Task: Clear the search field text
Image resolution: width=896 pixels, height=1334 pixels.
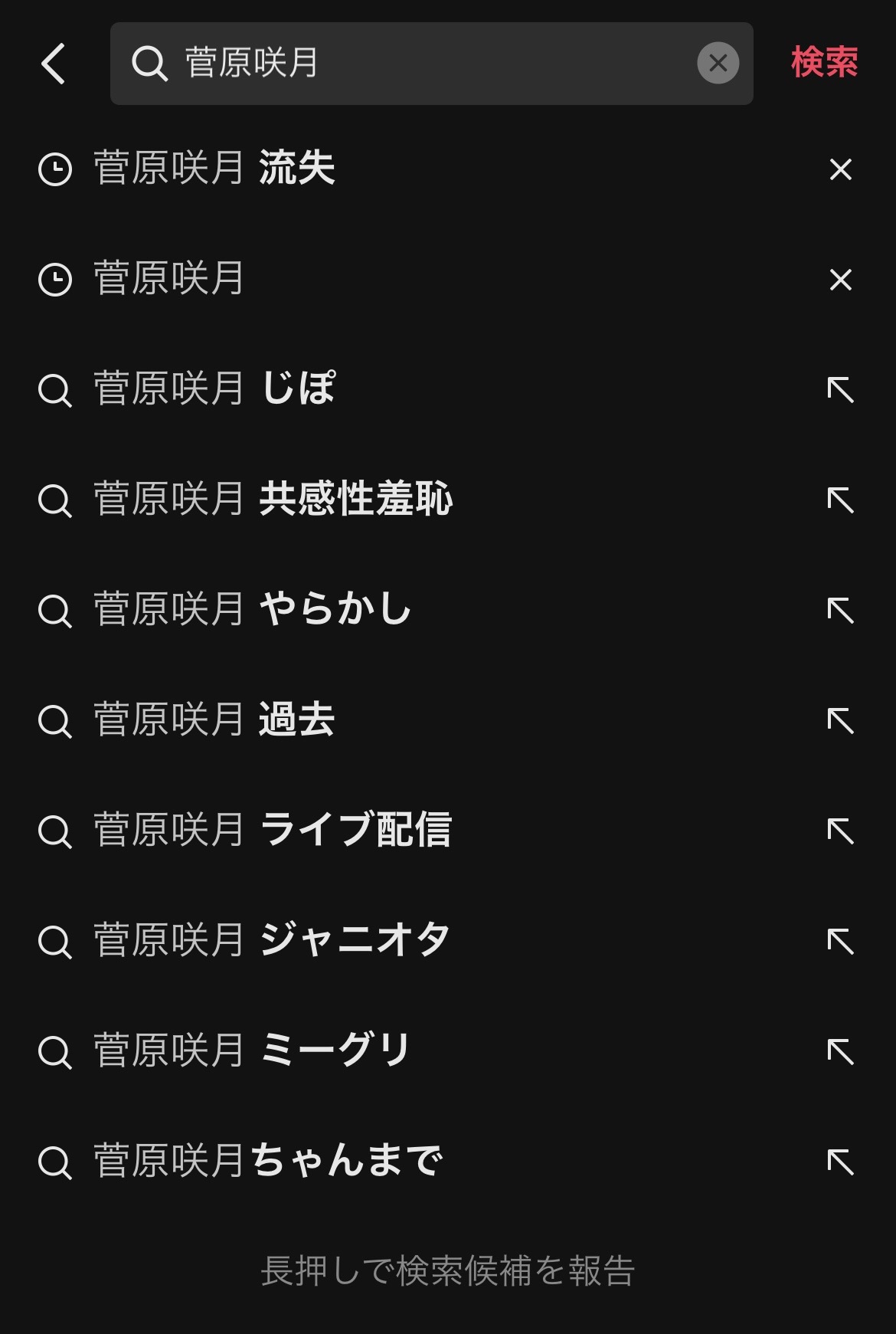Action: (718, 63)
